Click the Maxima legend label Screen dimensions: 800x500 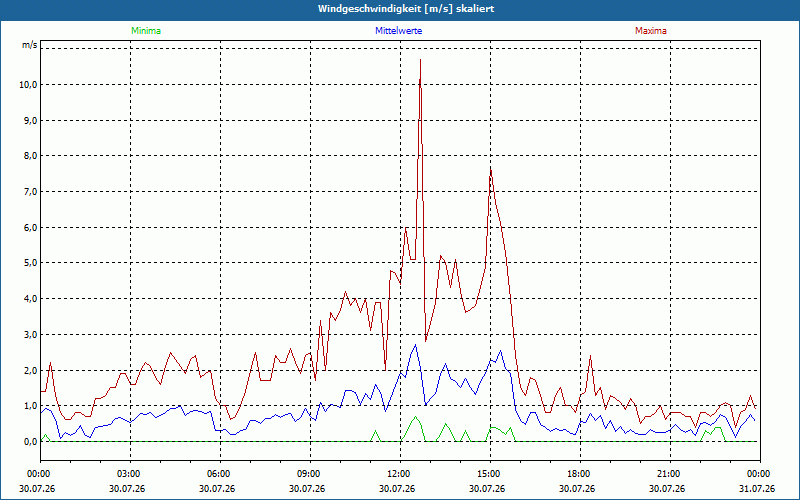coord(651,31)
